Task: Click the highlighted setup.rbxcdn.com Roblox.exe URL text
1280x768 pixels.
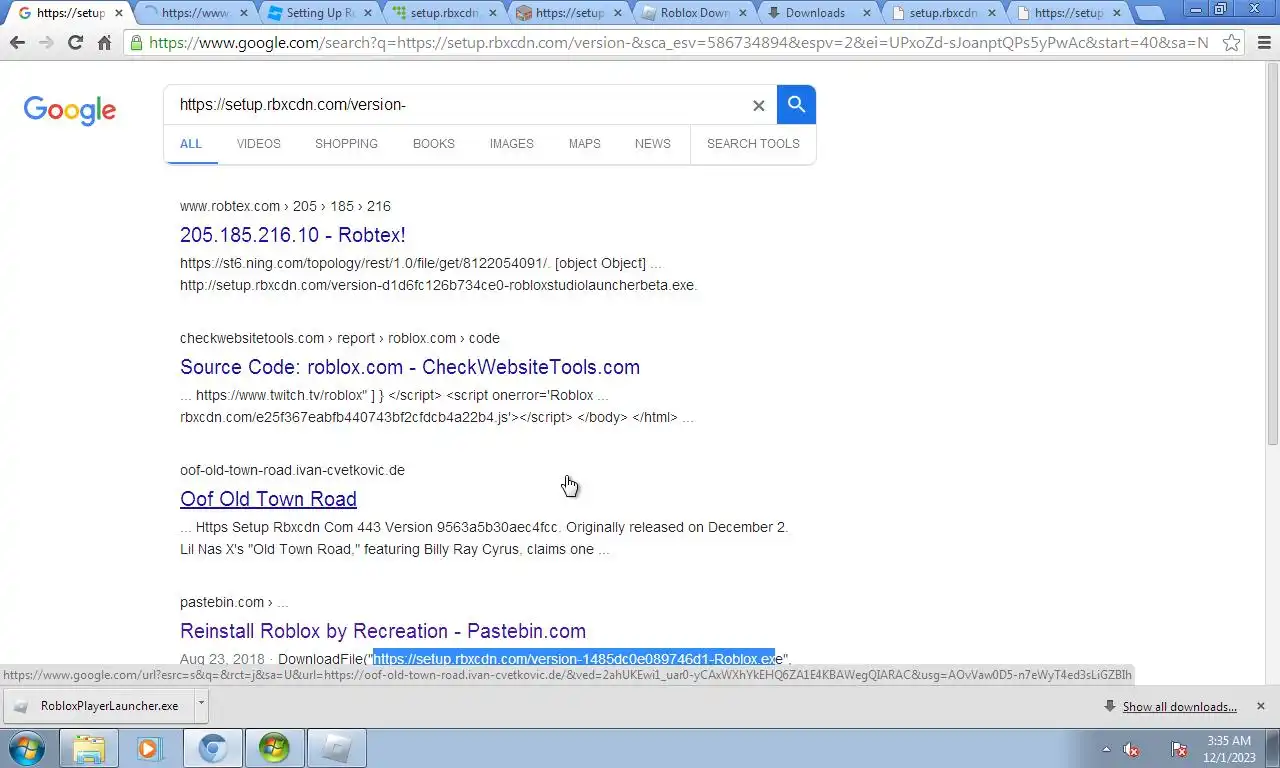Action: [x=574, y=659]
